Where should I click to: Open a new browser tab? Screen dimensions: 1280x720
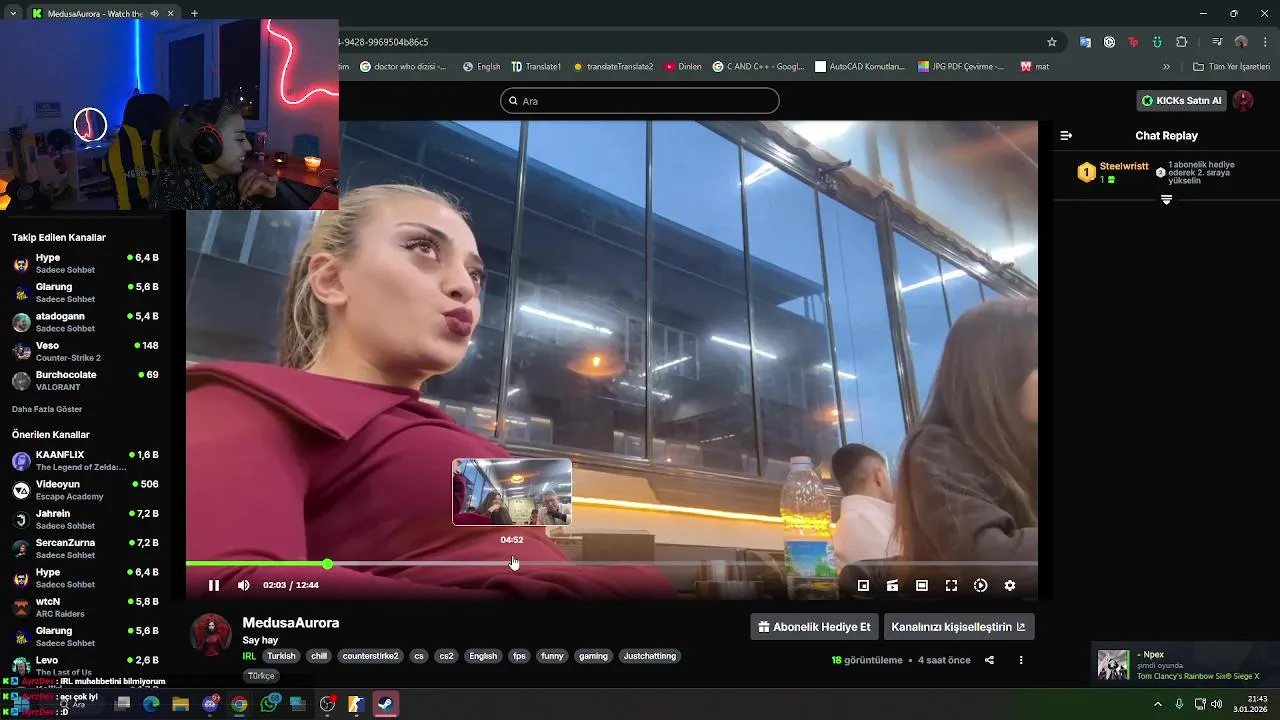tap(194, 13)
